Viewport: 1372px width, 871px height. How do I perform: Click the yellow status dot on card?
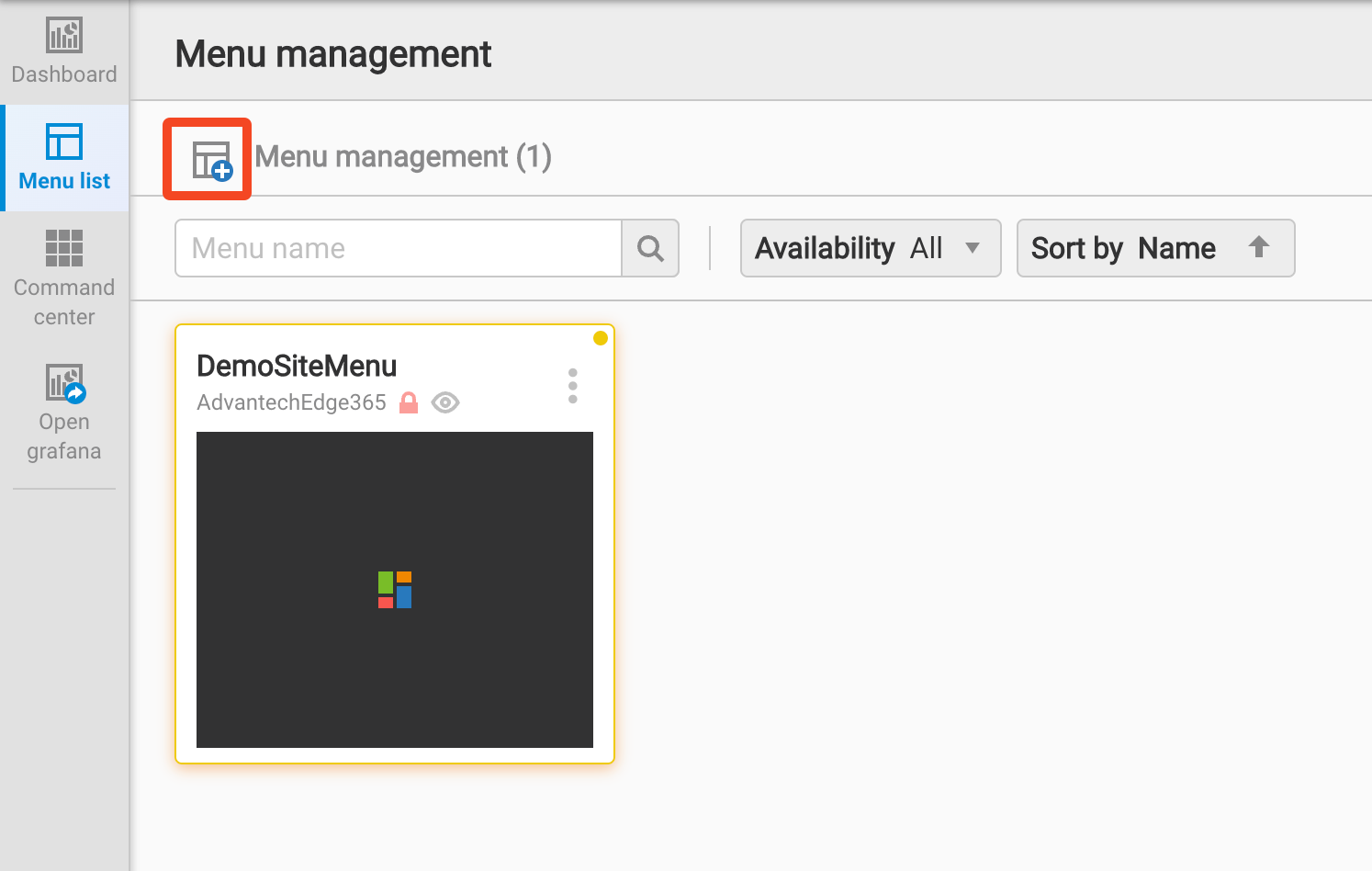coord(601,338)
